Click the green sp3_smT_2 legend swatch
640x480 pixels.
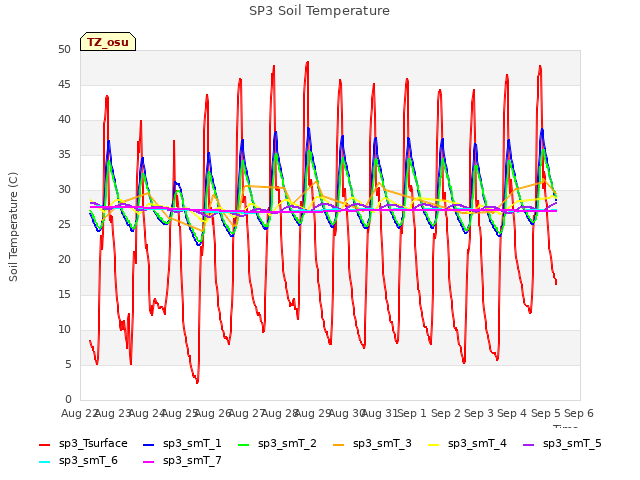[x=244, y=444]
